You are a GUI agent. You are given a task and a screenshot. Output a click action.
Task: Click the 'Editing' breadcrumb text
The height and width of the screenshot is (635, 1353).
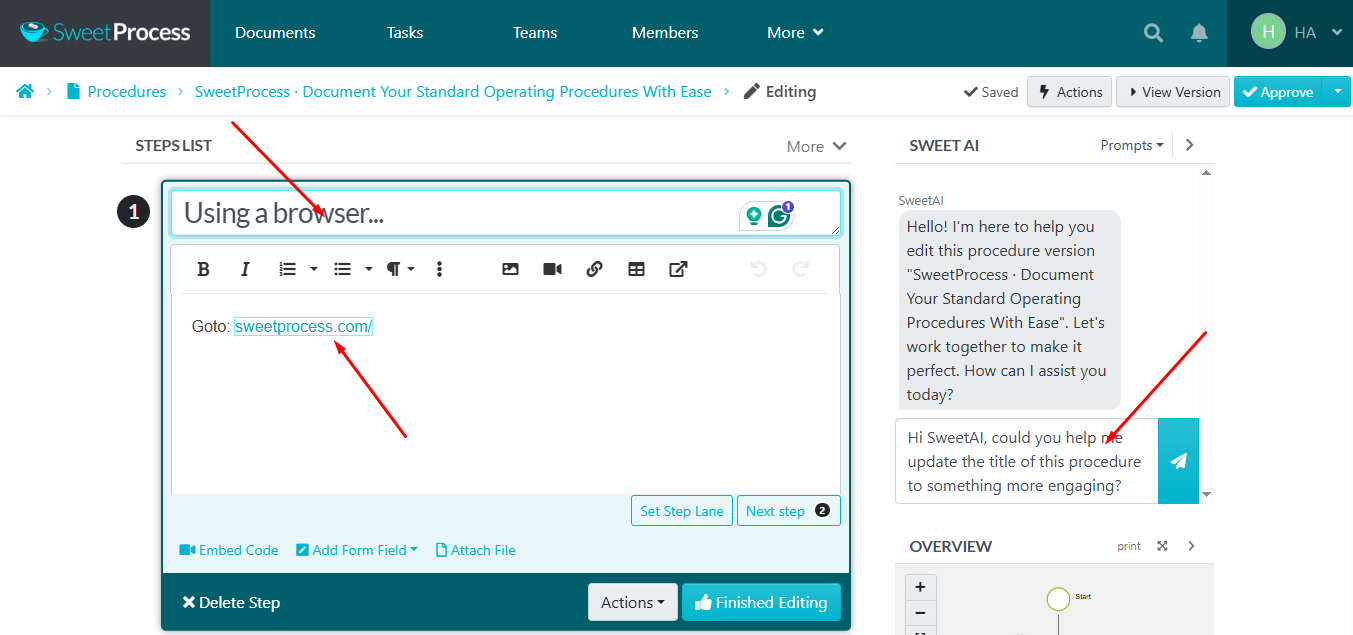coord(791,92)
